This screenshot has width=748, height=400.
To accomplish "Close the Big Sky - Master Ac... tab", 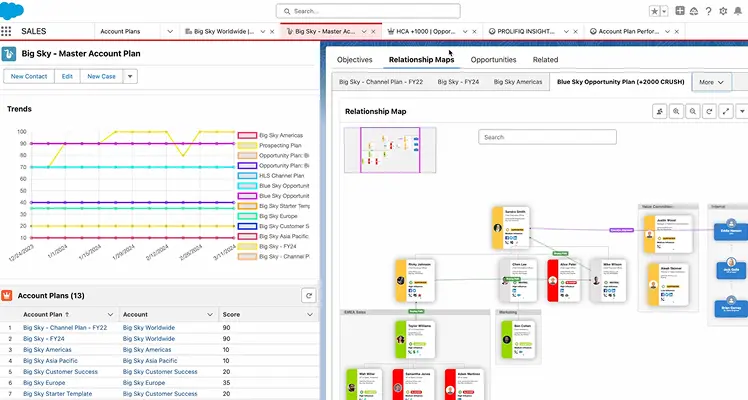I will point(373,31).
